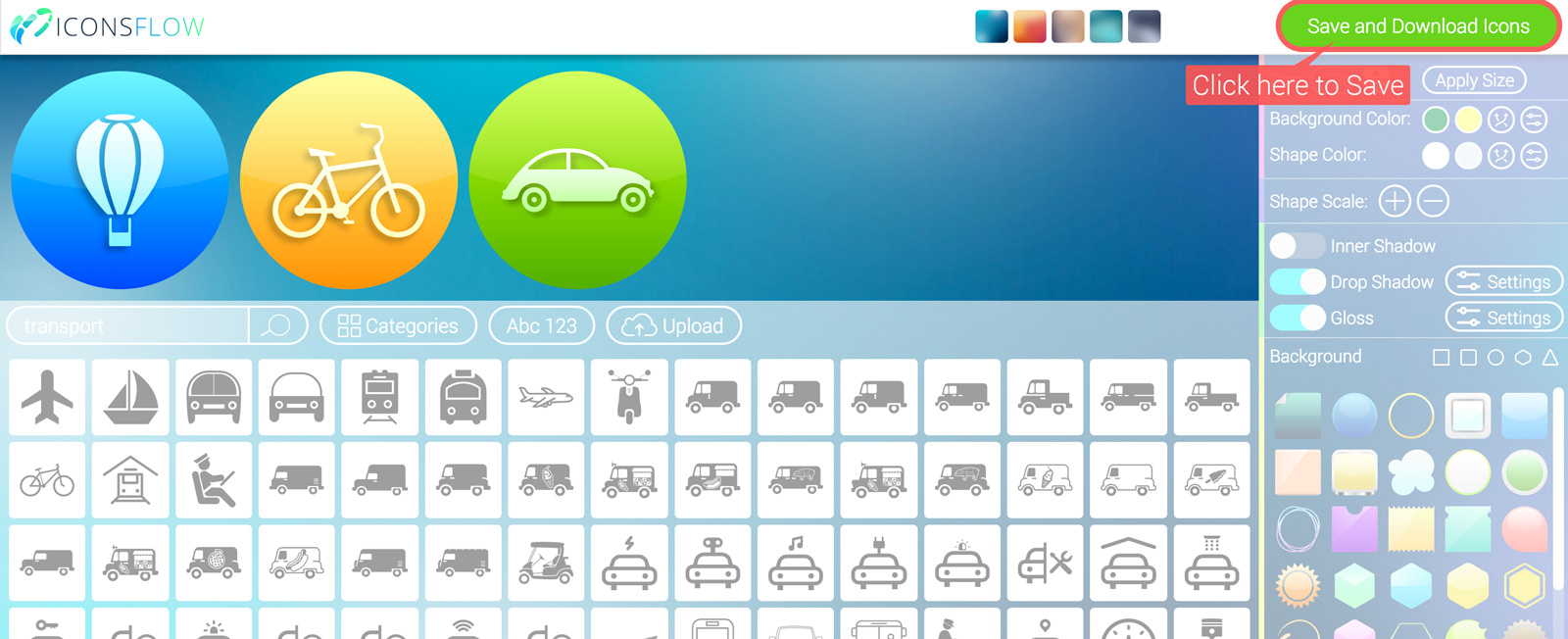Click the transport search field
Viewport: 1568px width, 639px height.
pos(128,325)
